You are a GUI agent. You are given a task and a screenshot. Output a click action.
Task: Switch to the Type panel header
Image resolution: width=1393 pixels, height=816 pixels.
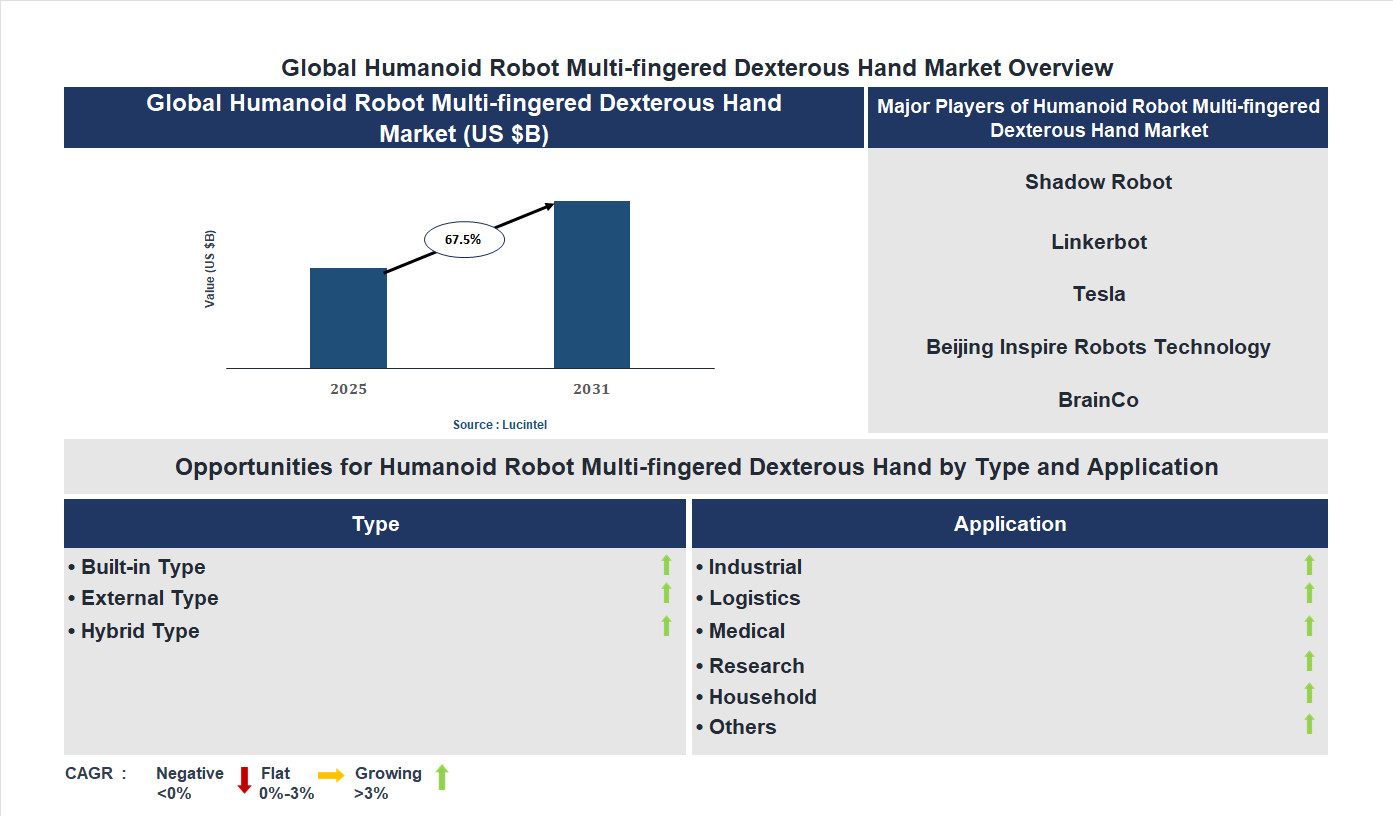point(375,523)
